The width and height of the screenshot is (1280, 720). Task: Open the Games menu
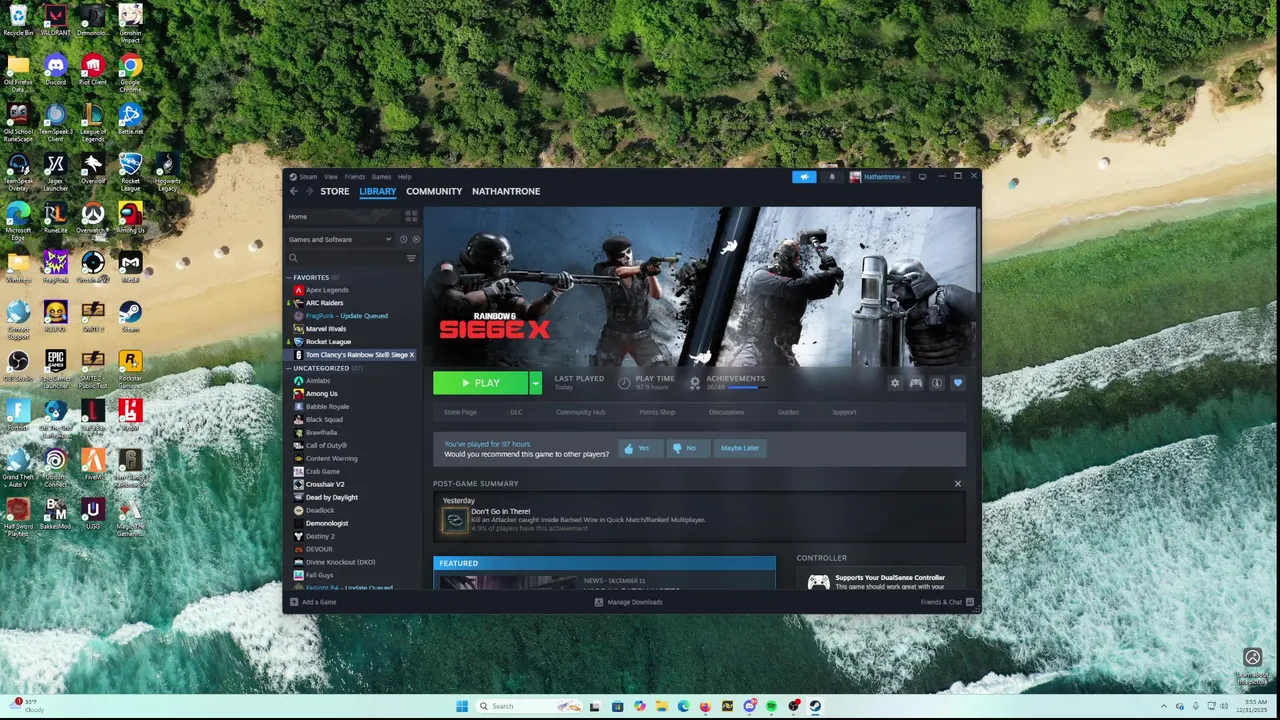coord(381,177)
